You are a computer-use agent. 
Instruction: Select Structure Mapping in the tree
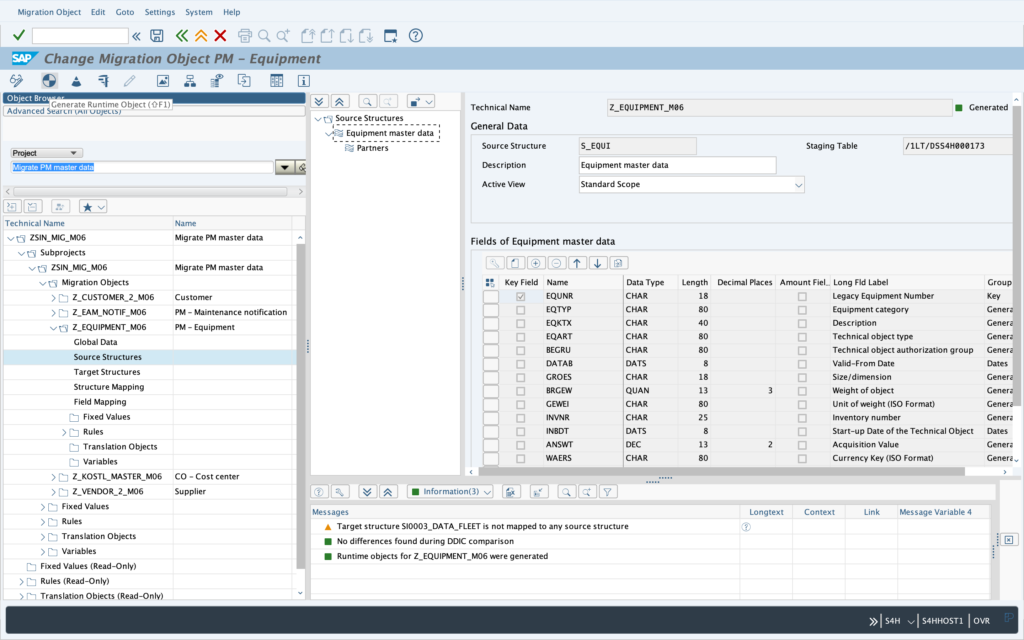tap(108, 387)
